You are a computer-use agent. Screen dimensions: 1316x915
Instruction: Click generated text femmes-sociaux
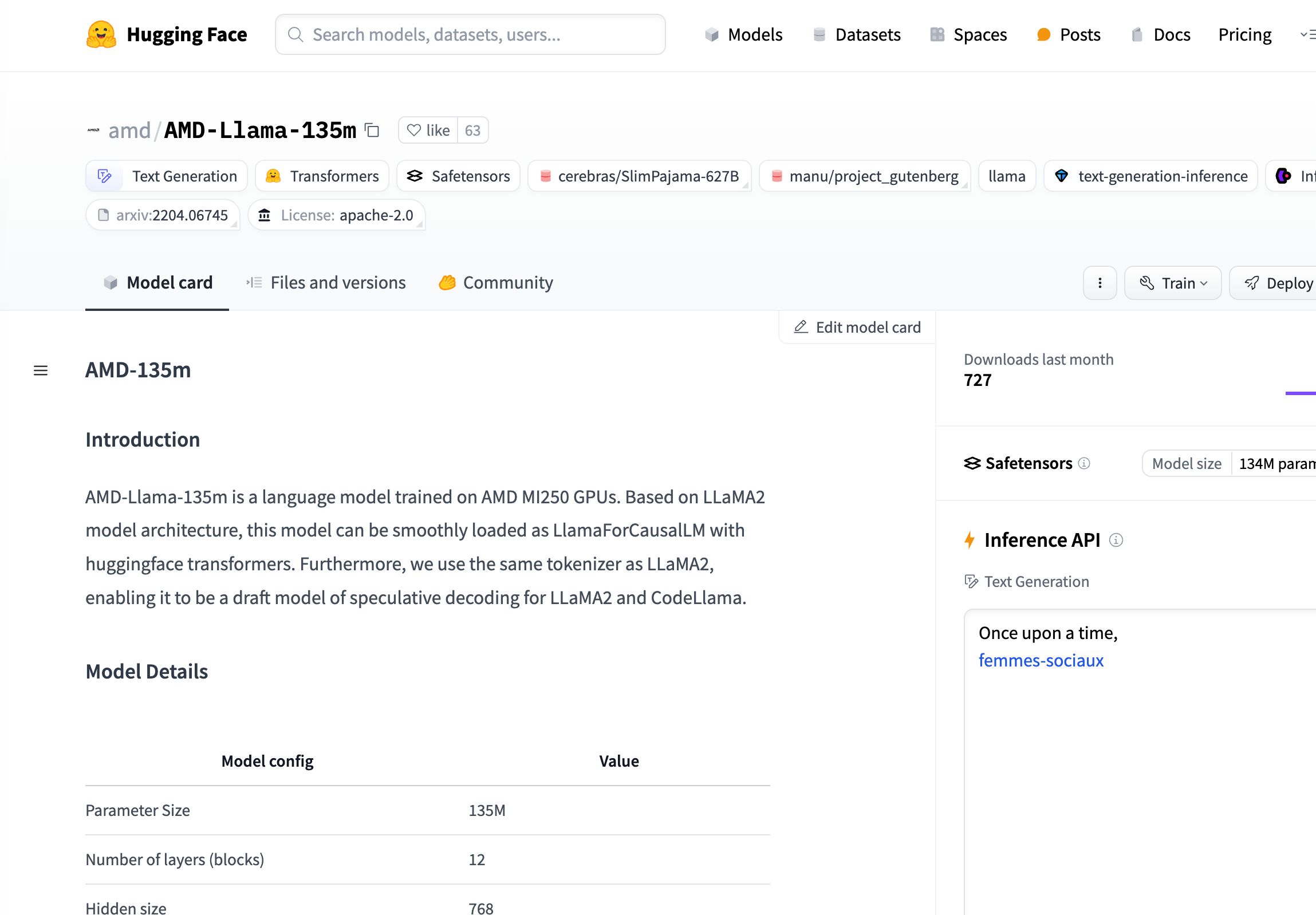coord(1041,660)
